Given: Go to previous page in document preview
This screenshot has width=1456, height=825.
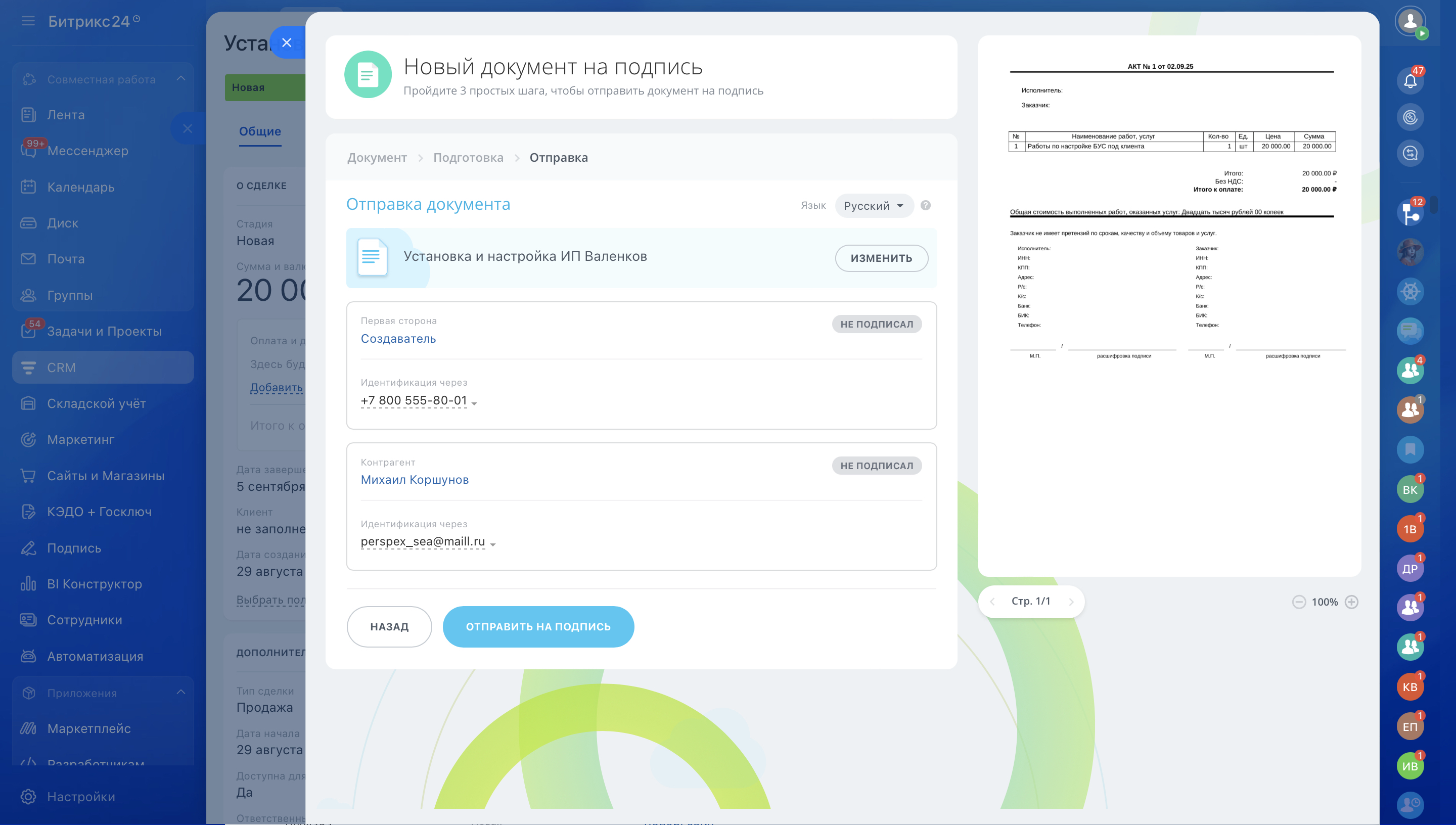Looking at the screenshot, I should coord(992,602).
